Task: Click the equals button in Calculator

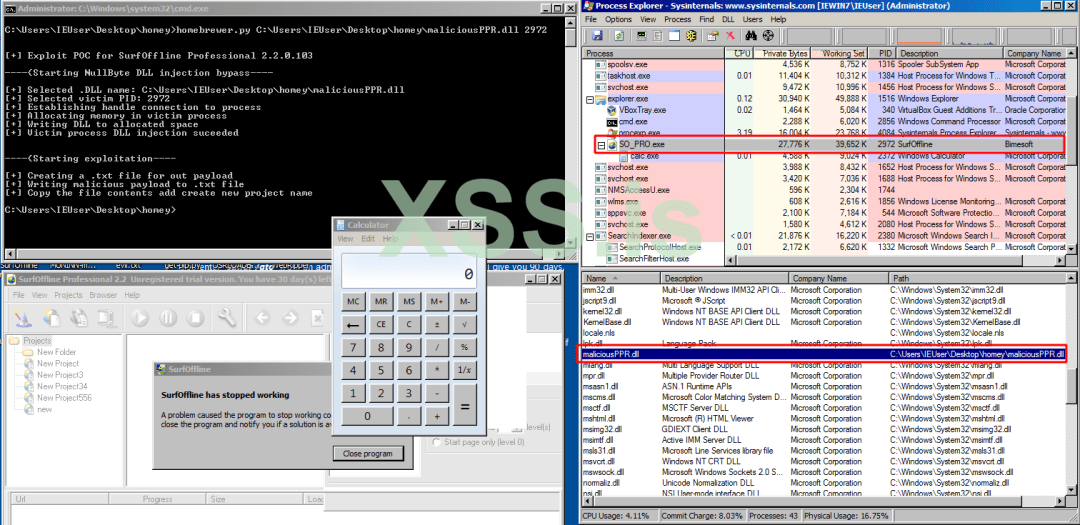Action: click(x=465, y=405)
